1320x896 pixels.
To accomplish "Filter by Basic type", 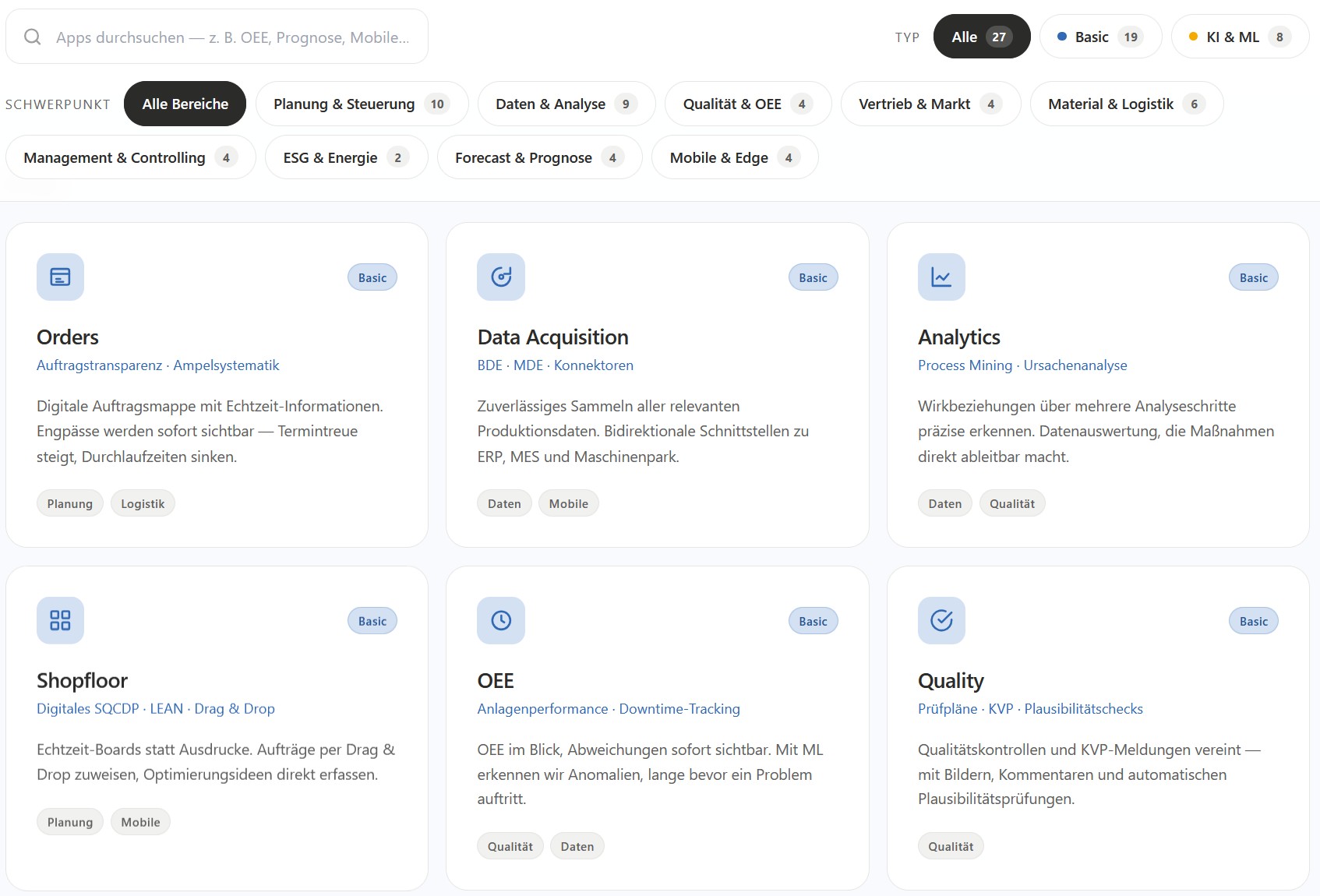I will [x=1100, y=37].
